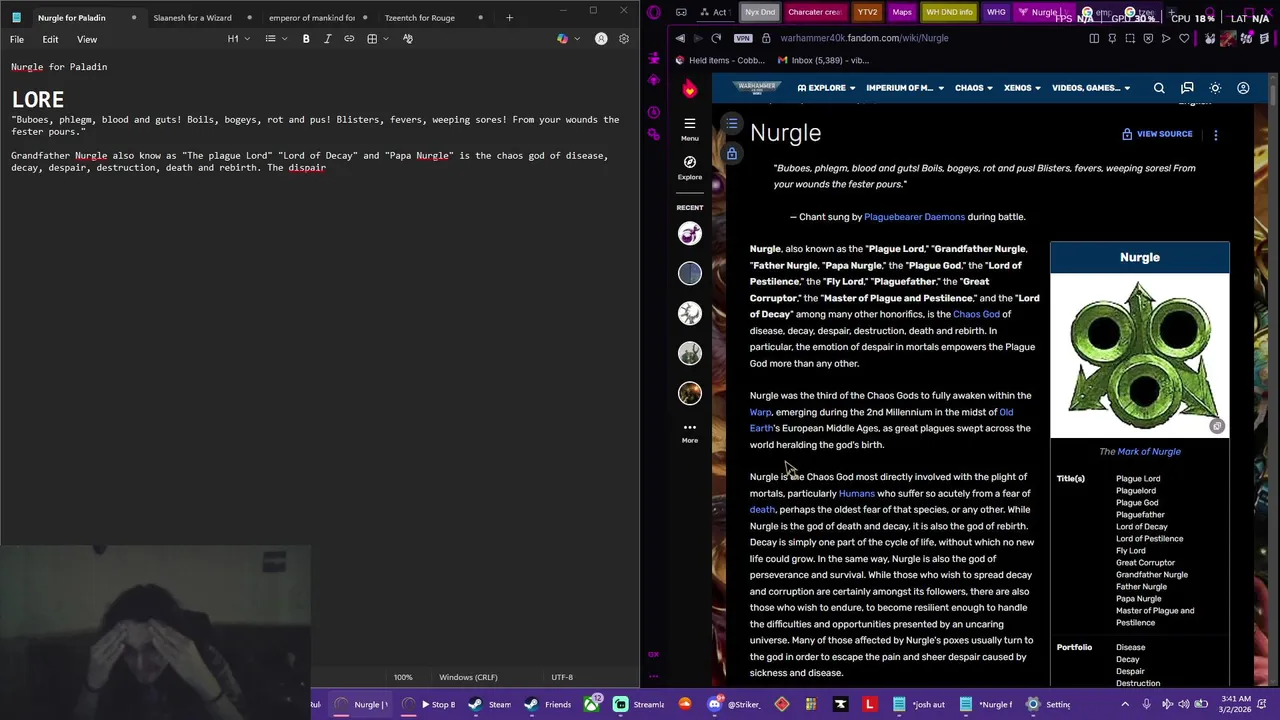Image resolution: width=1280 pixels, height=720 pixels.
Task: Search the Warhammer 40k wiki
Action: [1159, 88]
